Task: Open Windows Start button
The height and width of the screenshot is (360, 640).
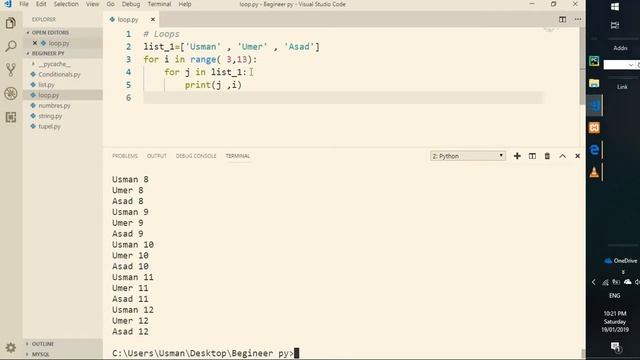Action: pos(615,7)
